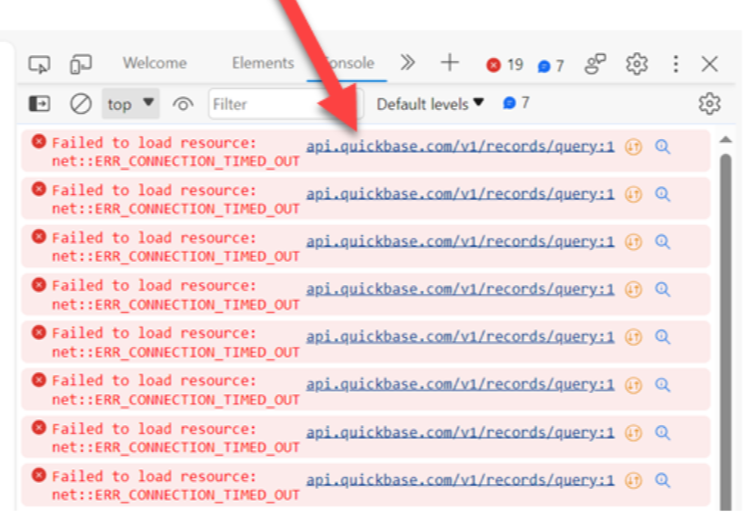Activate the inspect element picker tool
Screen dimensions: 747x523
[40, 64]
